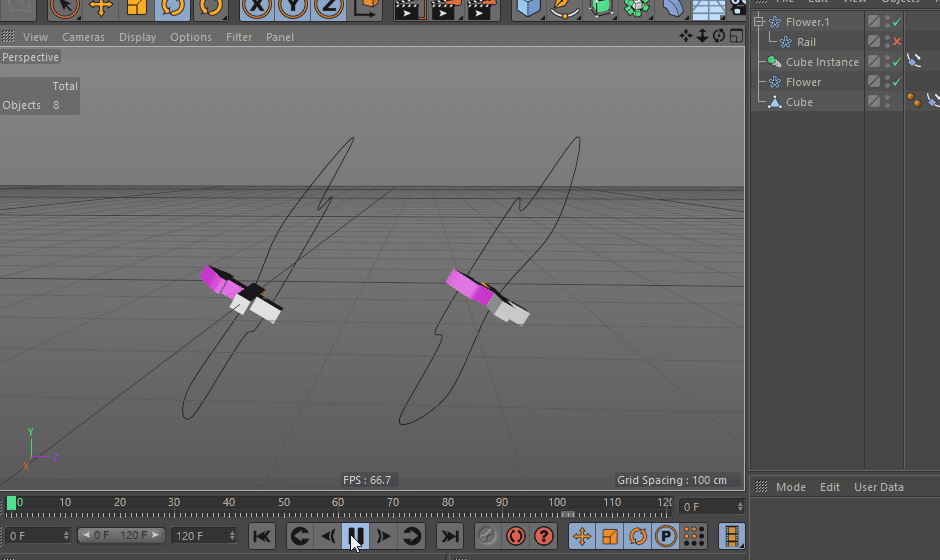This screenshot has width=940, height=560.
Task: Play animation backwards
Action: click(x=328, y=536)
